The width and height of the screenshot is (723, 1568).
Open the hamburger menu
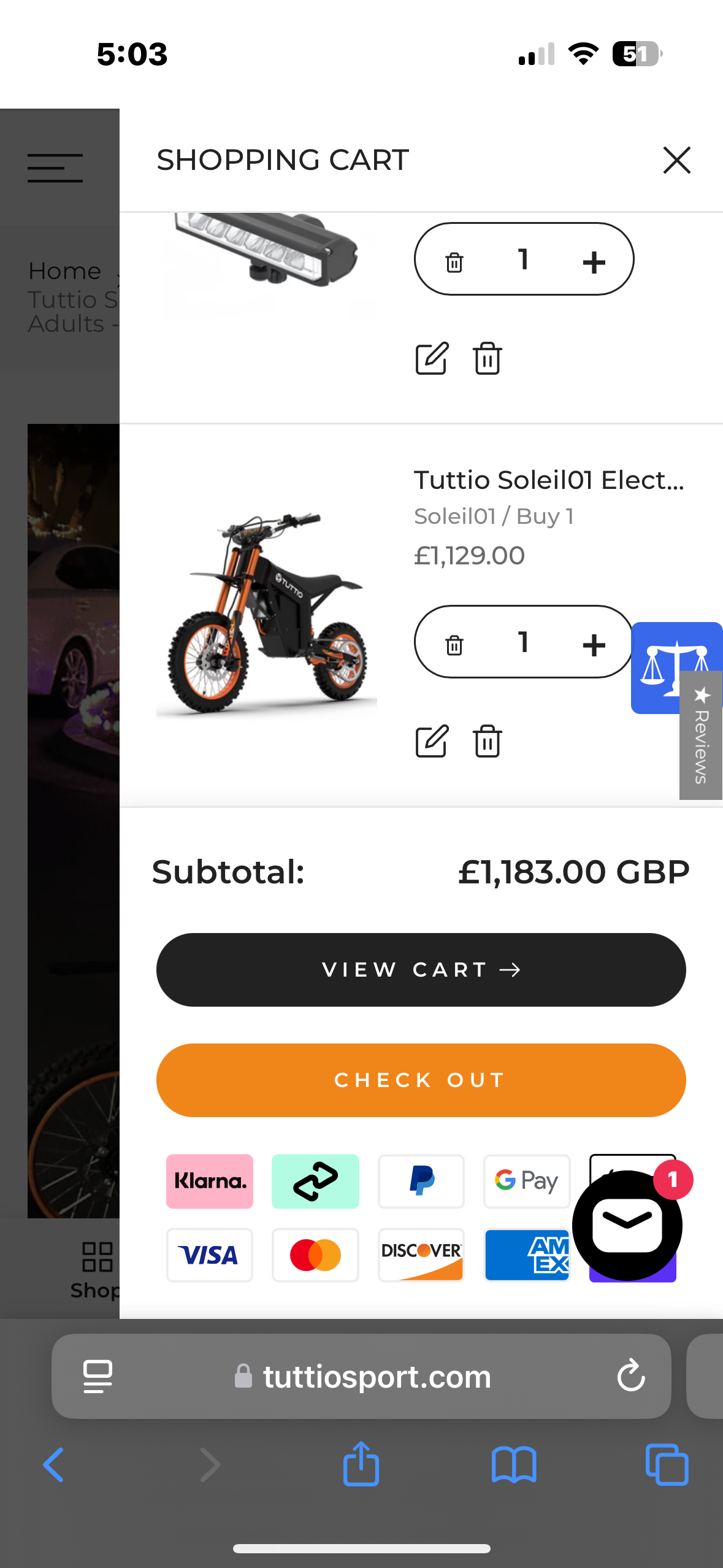[x=55, y=167]
